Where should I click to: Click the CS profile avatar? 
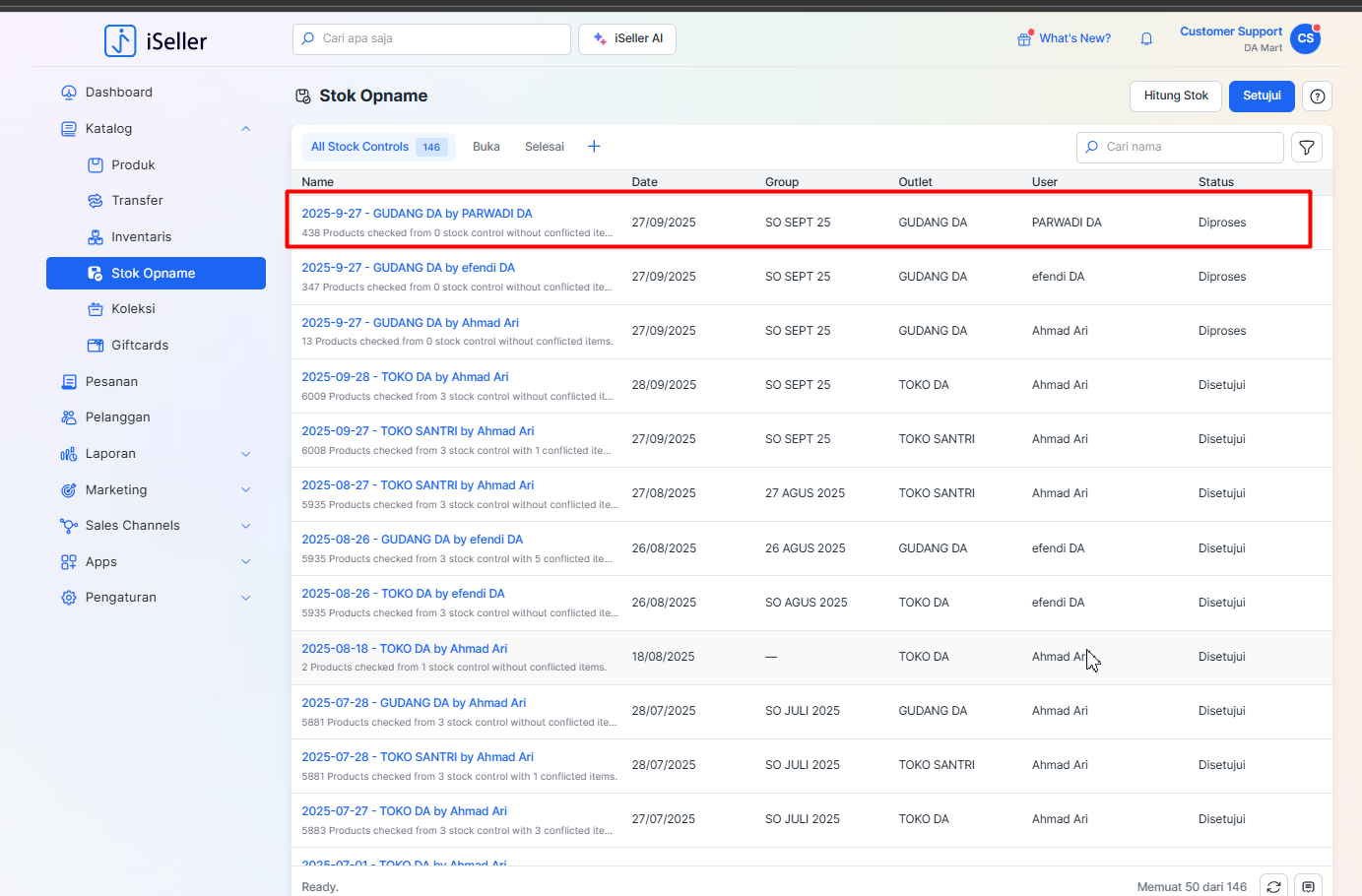[x=1305, y=39]
